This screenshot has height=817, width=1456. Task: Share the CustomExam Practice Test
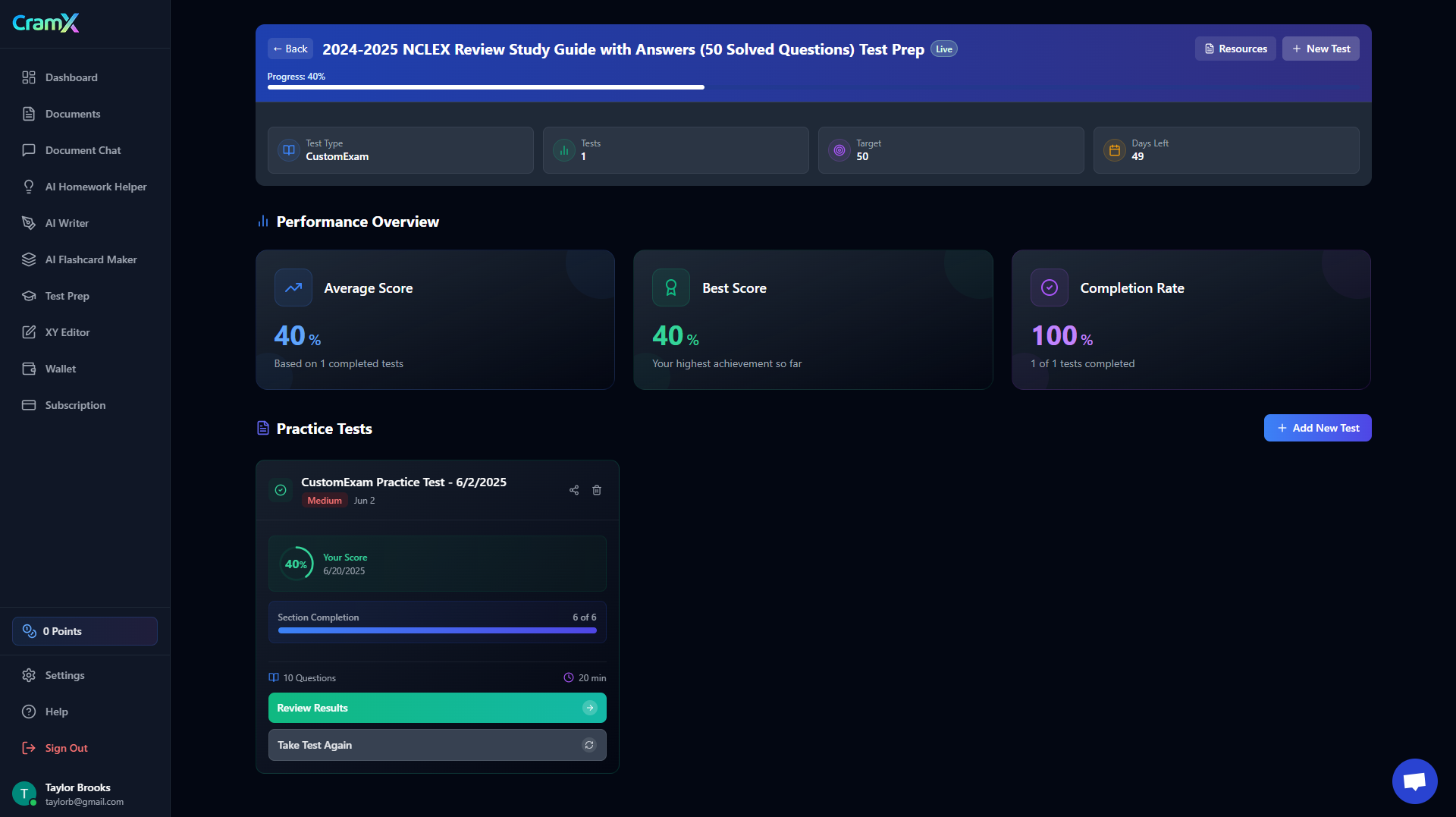(x=574, y=490)
